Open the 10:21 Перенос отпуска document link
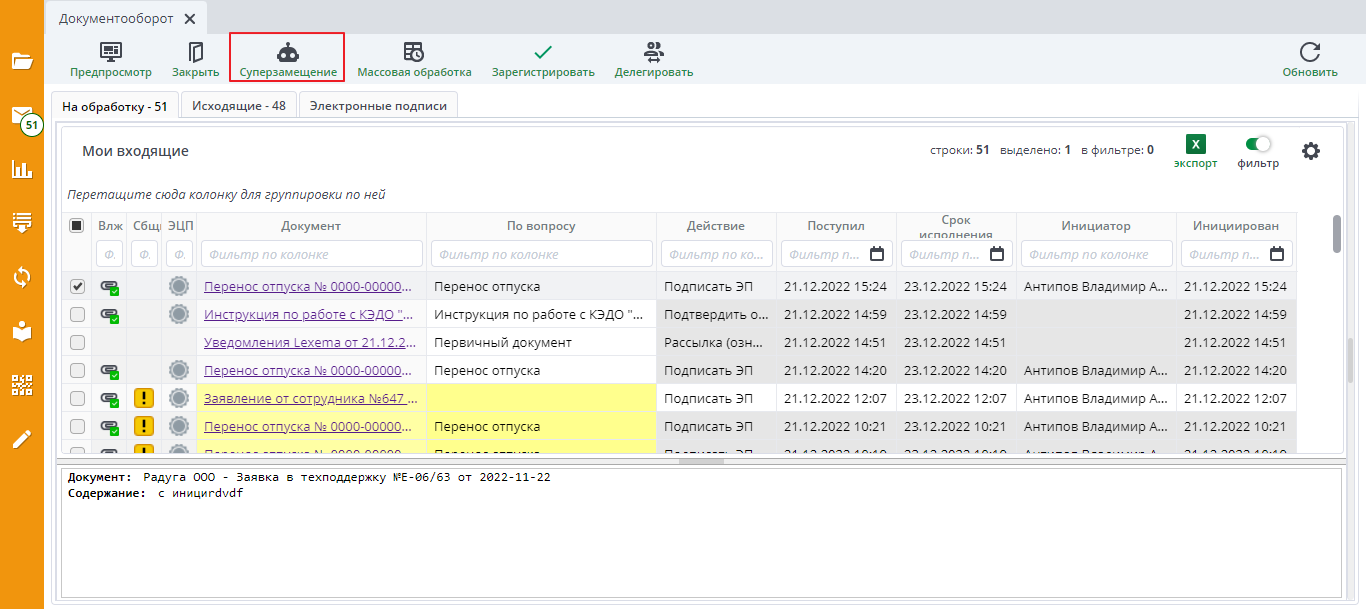 (x=309, y=426)
